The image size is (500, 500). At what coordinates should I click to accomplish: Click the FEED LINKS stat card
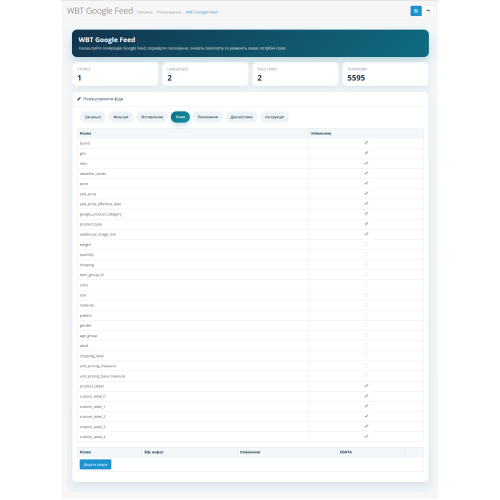point(295,74)
